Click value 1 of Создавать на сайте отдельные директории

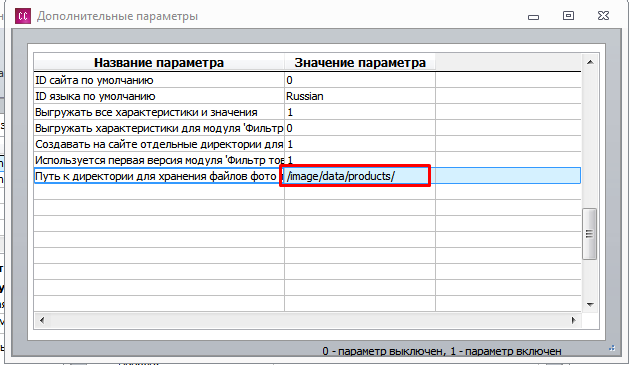coord(360,144)
